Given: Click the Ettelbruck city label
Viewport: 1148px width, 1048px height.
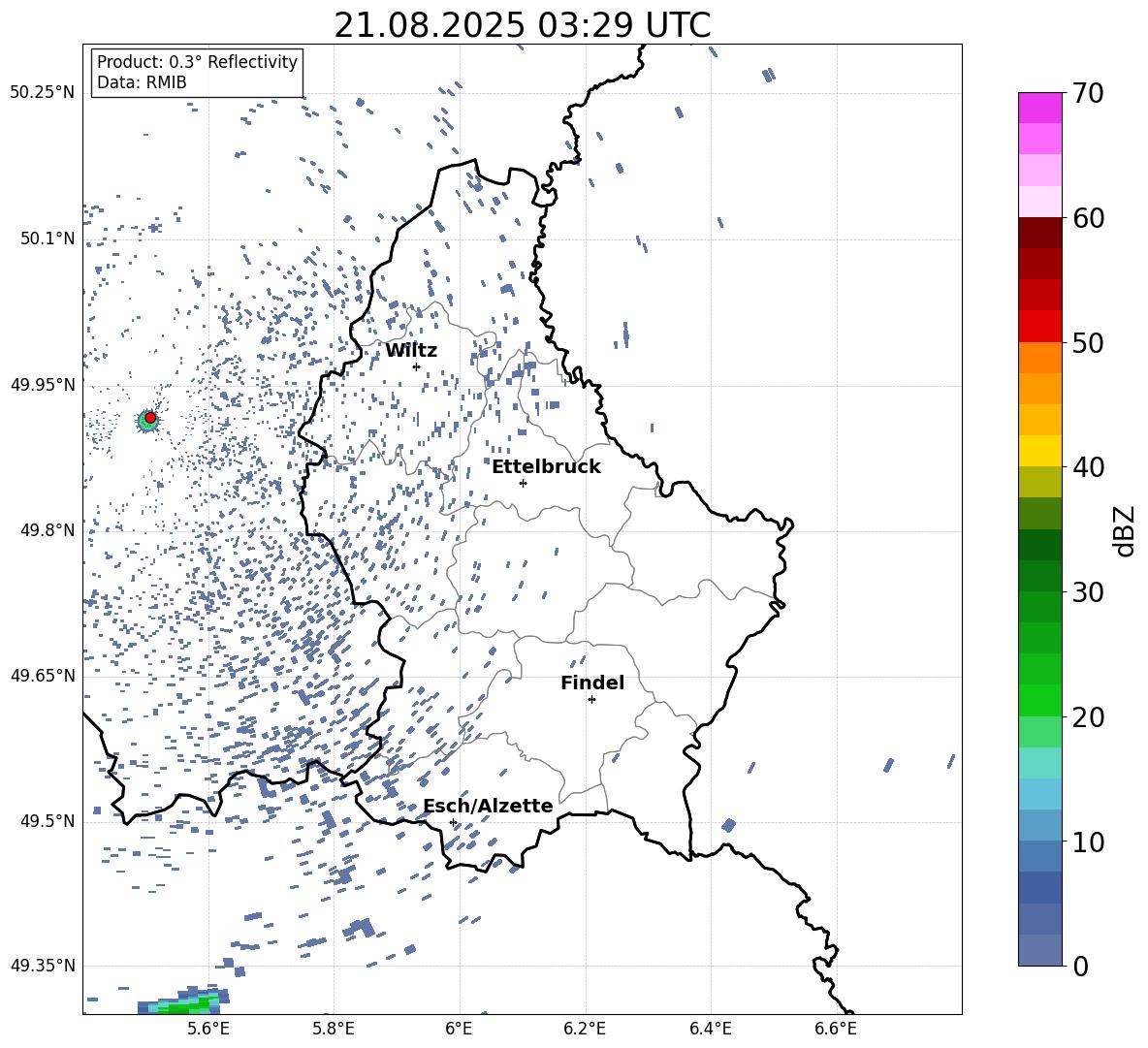Looking at the screenshot, I should point(546,467).
